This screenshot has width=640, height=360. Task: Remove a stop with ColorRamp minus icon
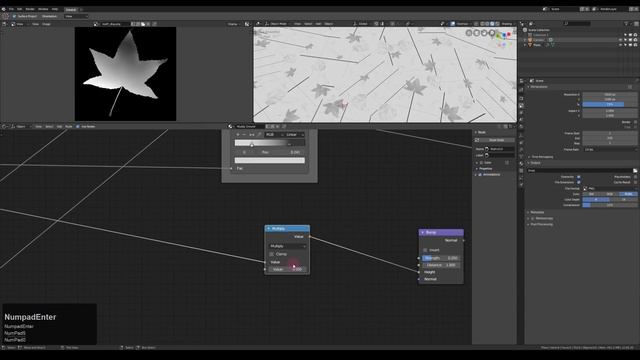[244, 135]
